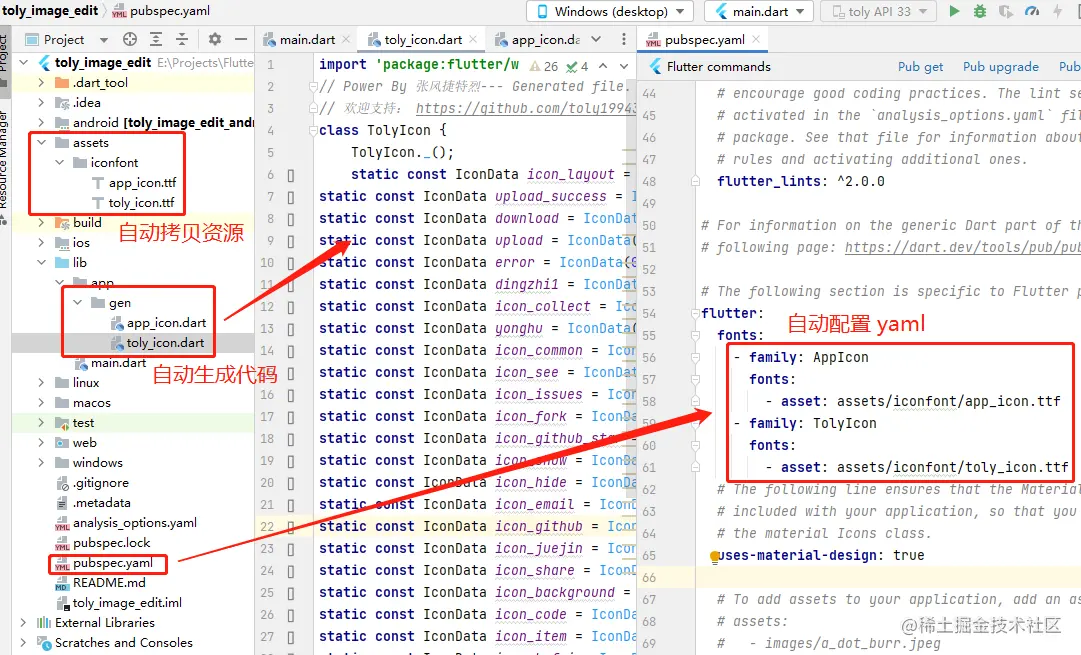
Task: Click the gutter icon preview on line 26
Action: point(291,616)
